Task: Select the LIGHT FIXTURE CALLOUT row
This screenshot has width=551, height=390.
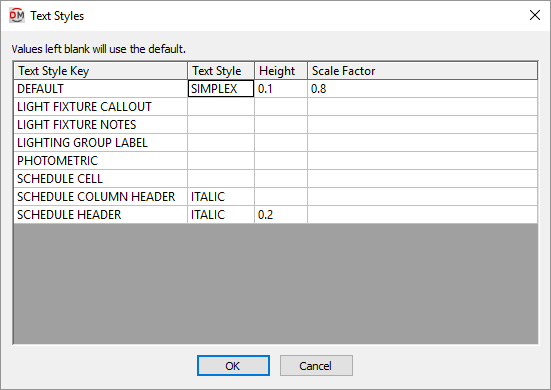Action: tap(276, 106)
